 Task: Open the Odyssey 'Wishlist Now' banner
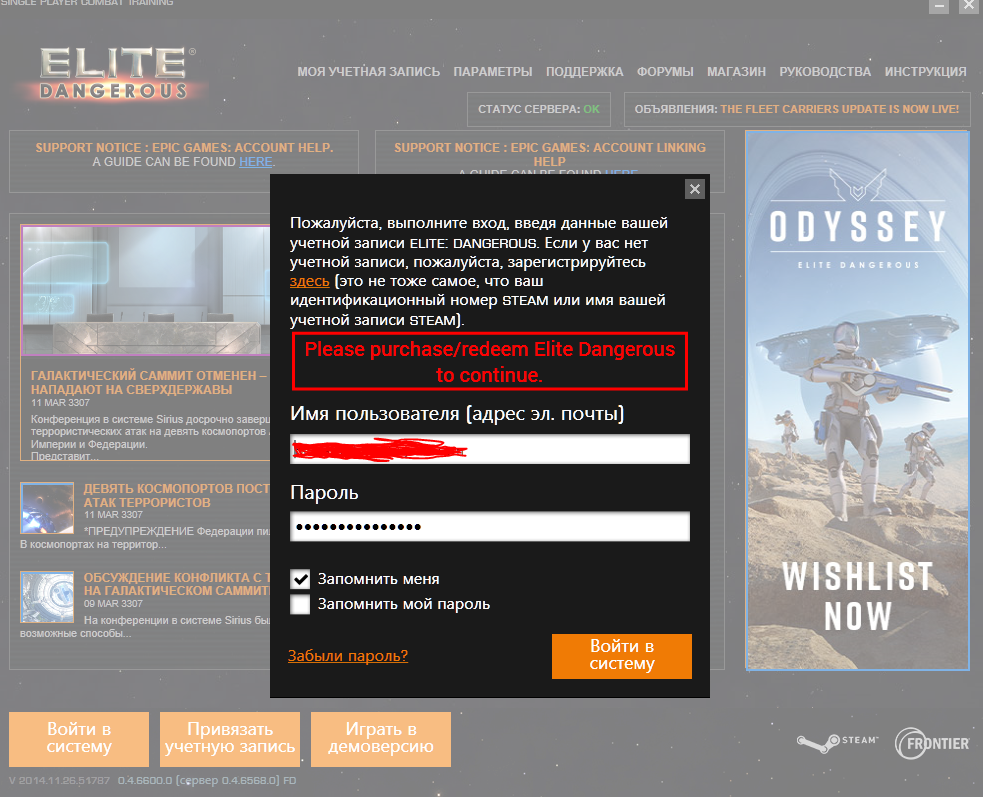[857, 400]
